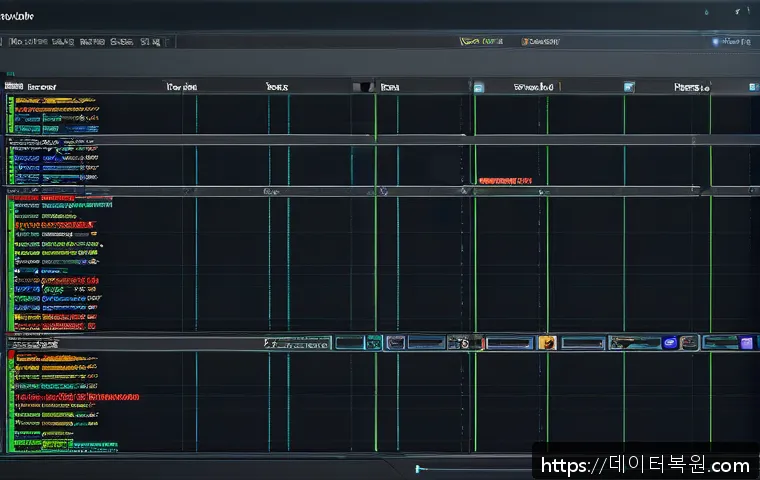Click the red text marker in the second track section
Image resolution: width=760 pixels, height=480 pixels.
tap(505, 181)
